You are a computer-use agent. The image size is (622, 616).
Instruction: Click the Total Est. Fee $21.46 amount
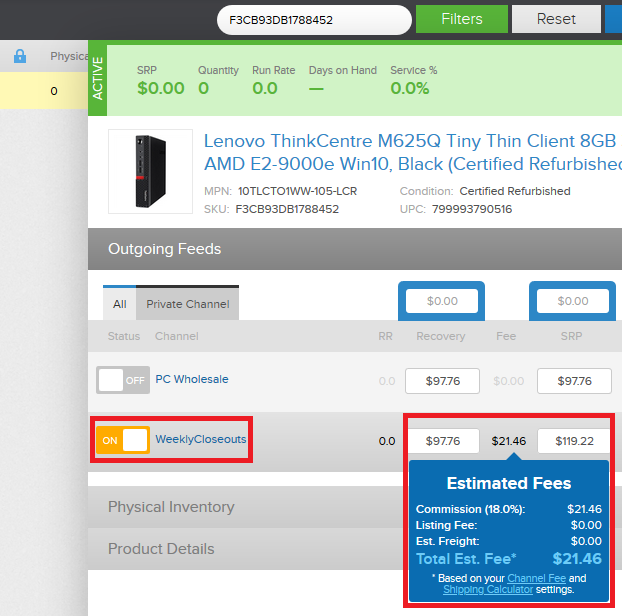coord(577,559)
